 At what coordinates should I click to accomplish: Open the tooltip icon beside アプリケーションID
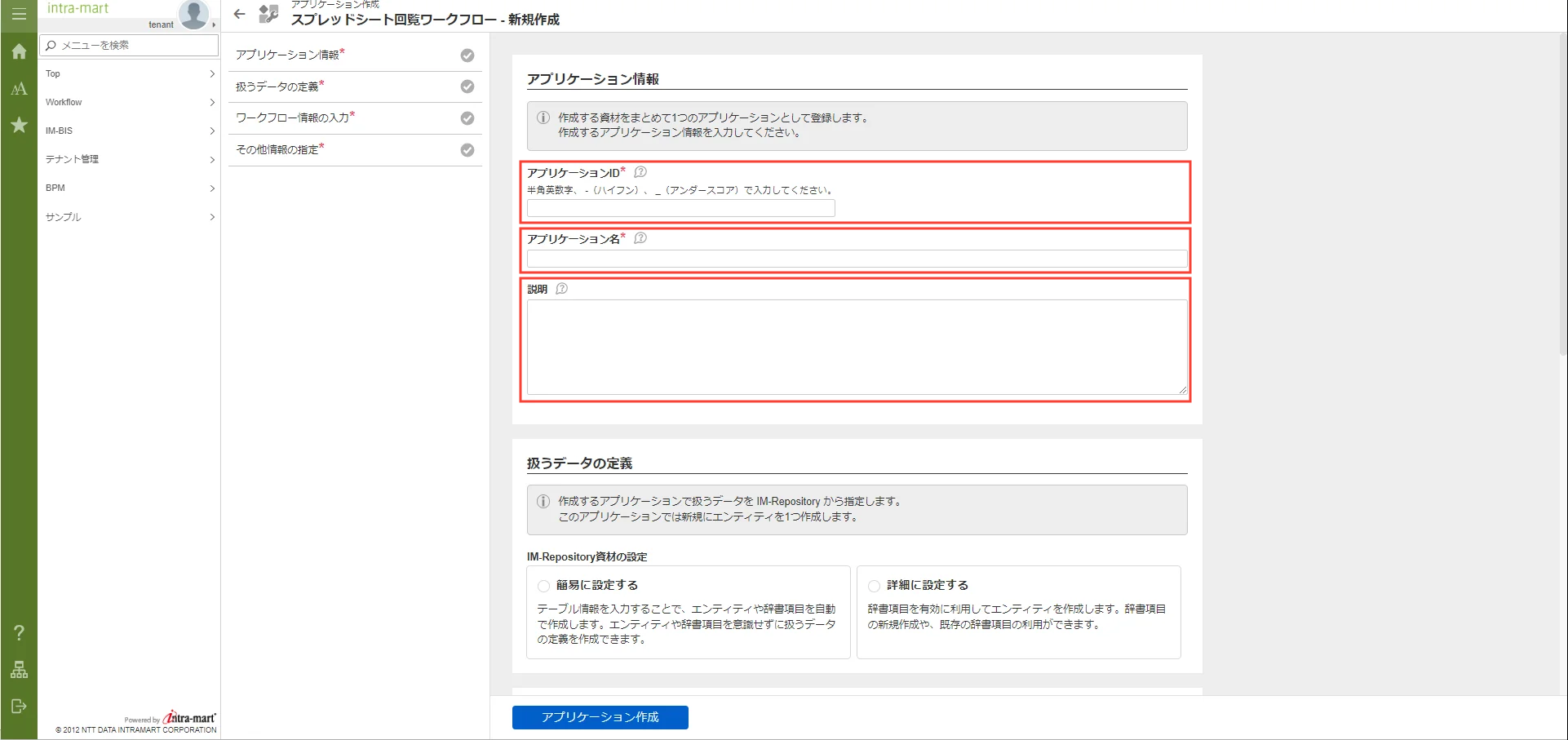point(640,172)
